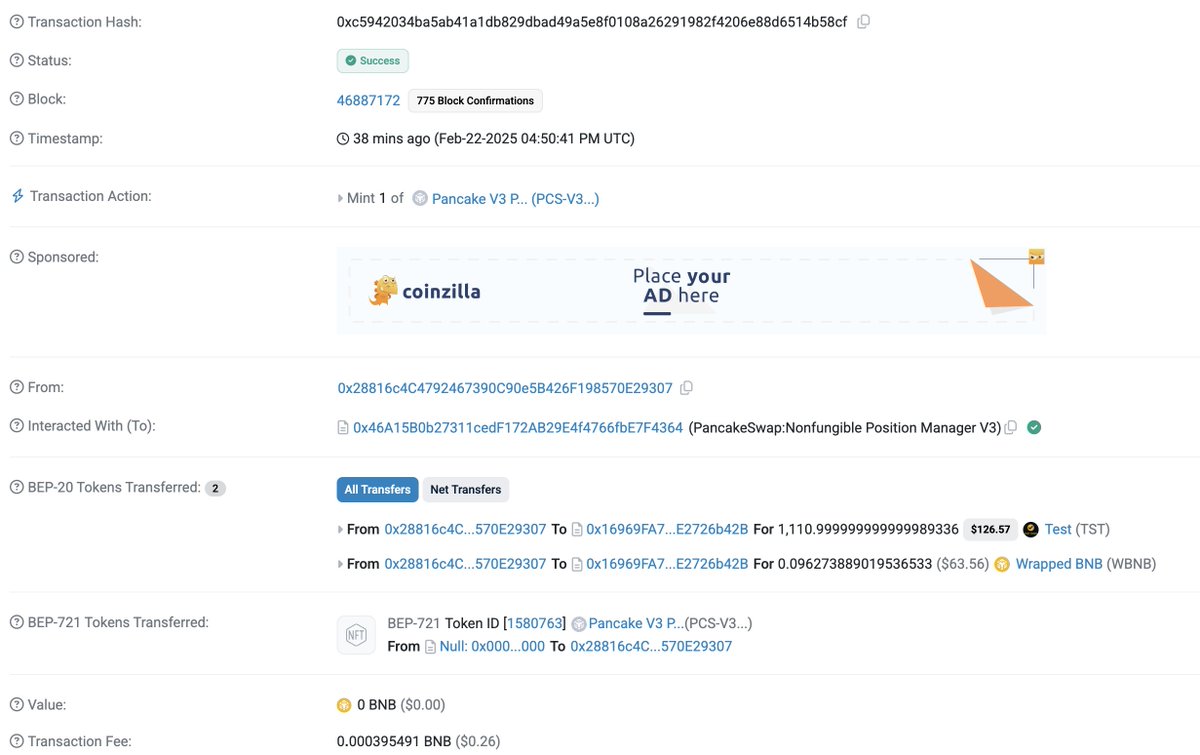1200x755 pixels.
Task: Click help icon beside Status label
Action: [x=16, y=61]
